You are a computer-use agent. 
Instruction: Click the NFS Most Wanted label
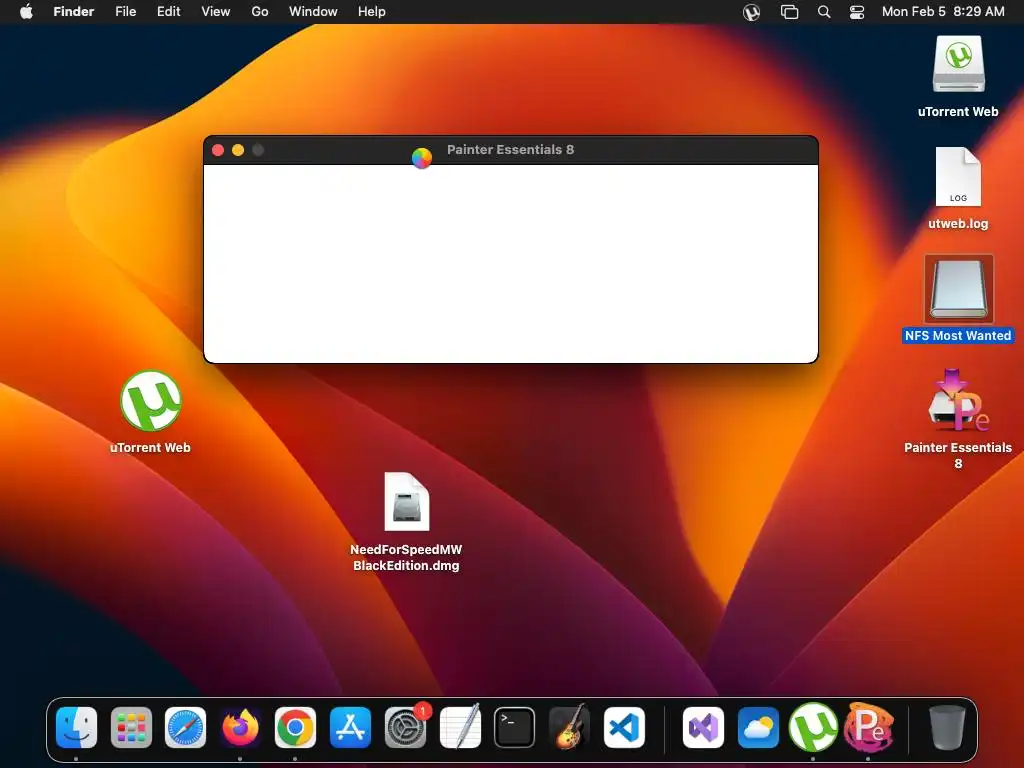click(x=958, y=336)
